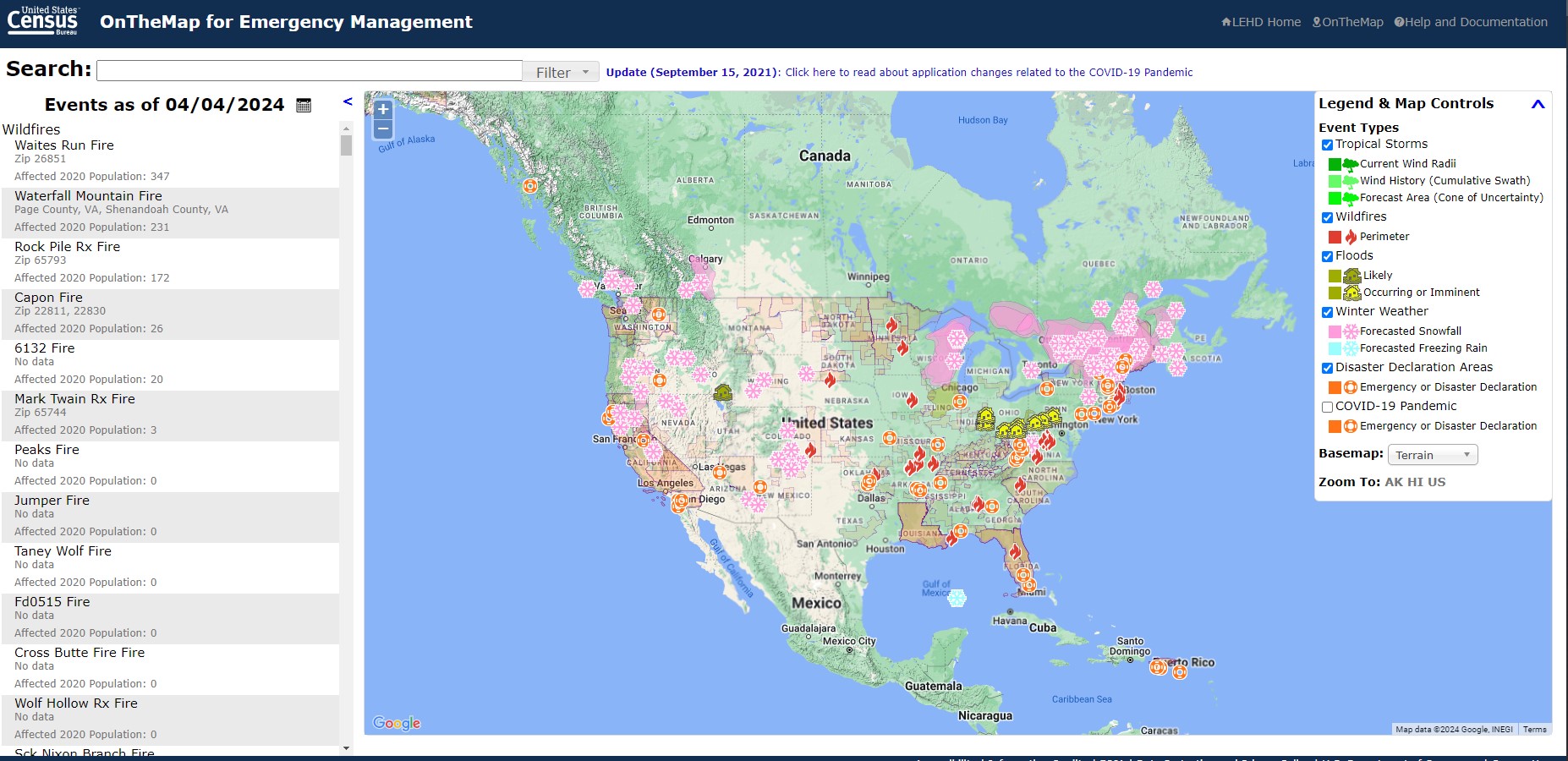Select Waterfall Mountain Fire event

[88, 196]
